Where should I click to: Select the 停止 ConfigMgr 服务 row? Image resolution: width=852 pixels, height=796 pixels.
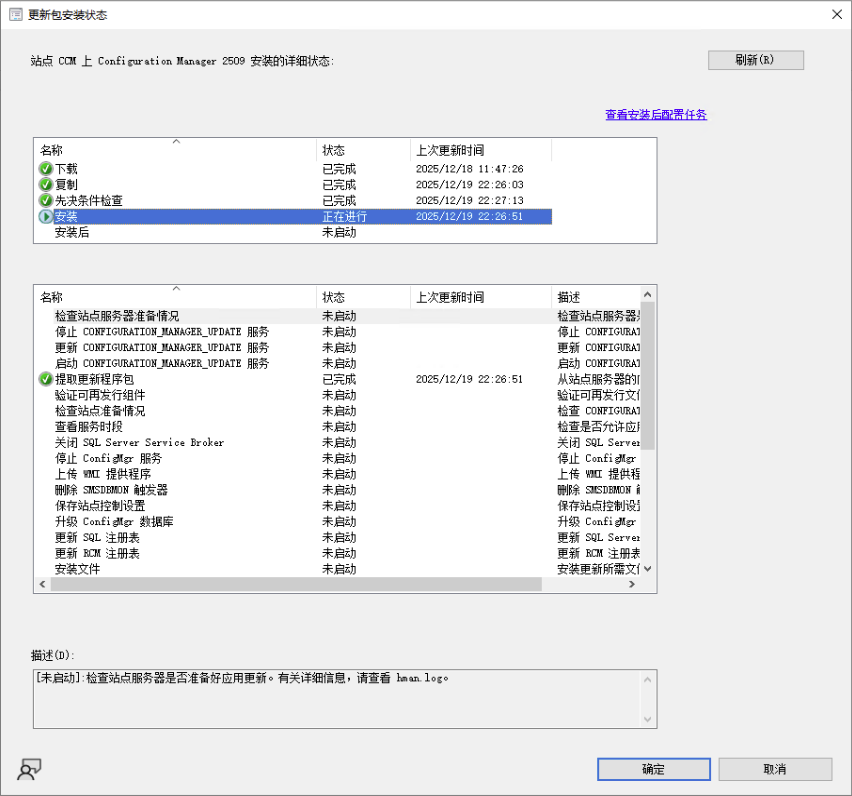pos(338,458)
